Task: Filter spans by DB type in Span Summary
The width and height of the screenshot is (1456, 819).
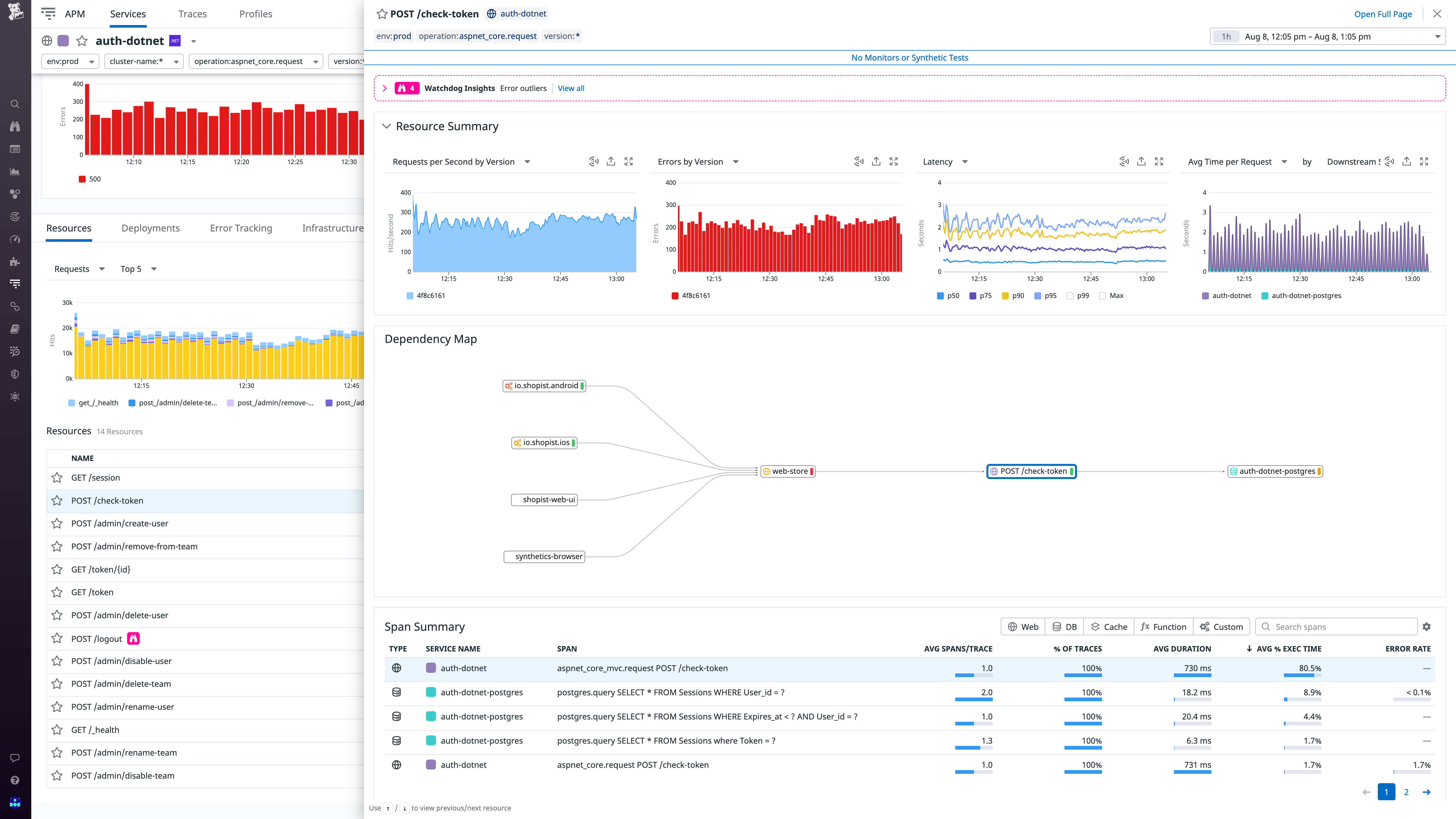Action: coord(1064,626)
